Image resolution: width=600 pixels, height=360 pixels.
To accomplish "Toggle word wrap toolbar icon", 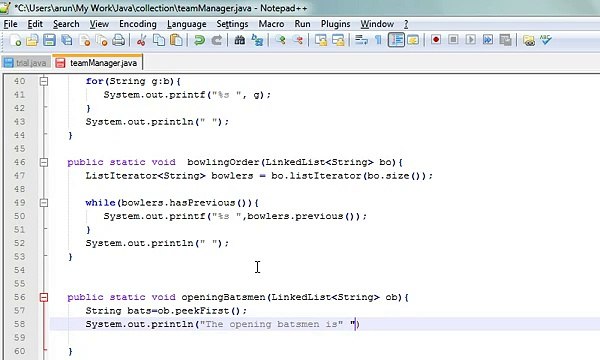I will tap(361, 40).
